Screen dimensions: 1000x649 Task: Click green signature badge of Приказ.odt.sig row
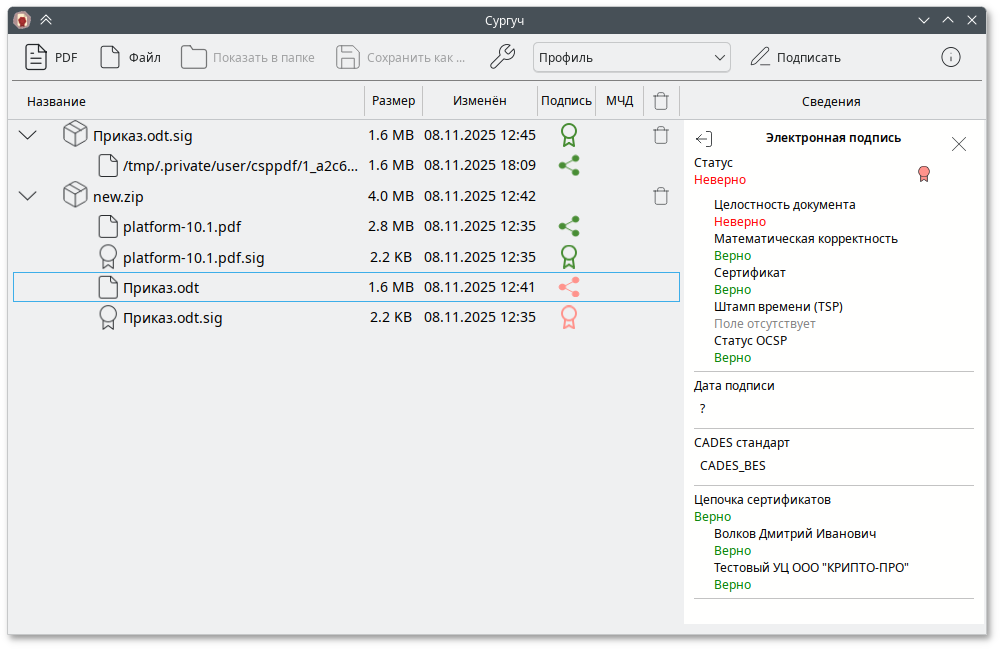coord(569,135)
